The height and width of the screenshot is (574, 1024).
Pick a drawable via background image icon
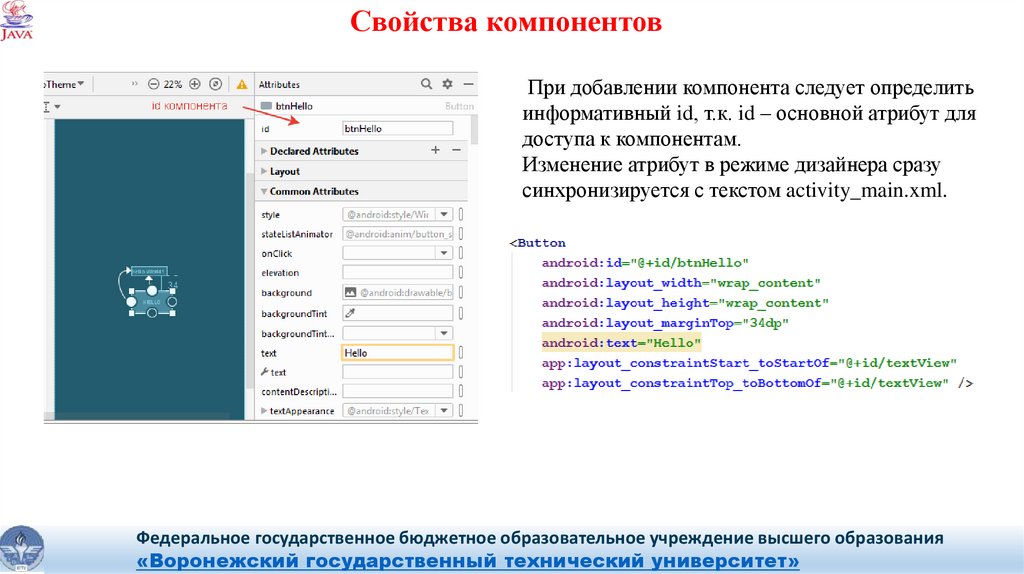pos(351,293)
